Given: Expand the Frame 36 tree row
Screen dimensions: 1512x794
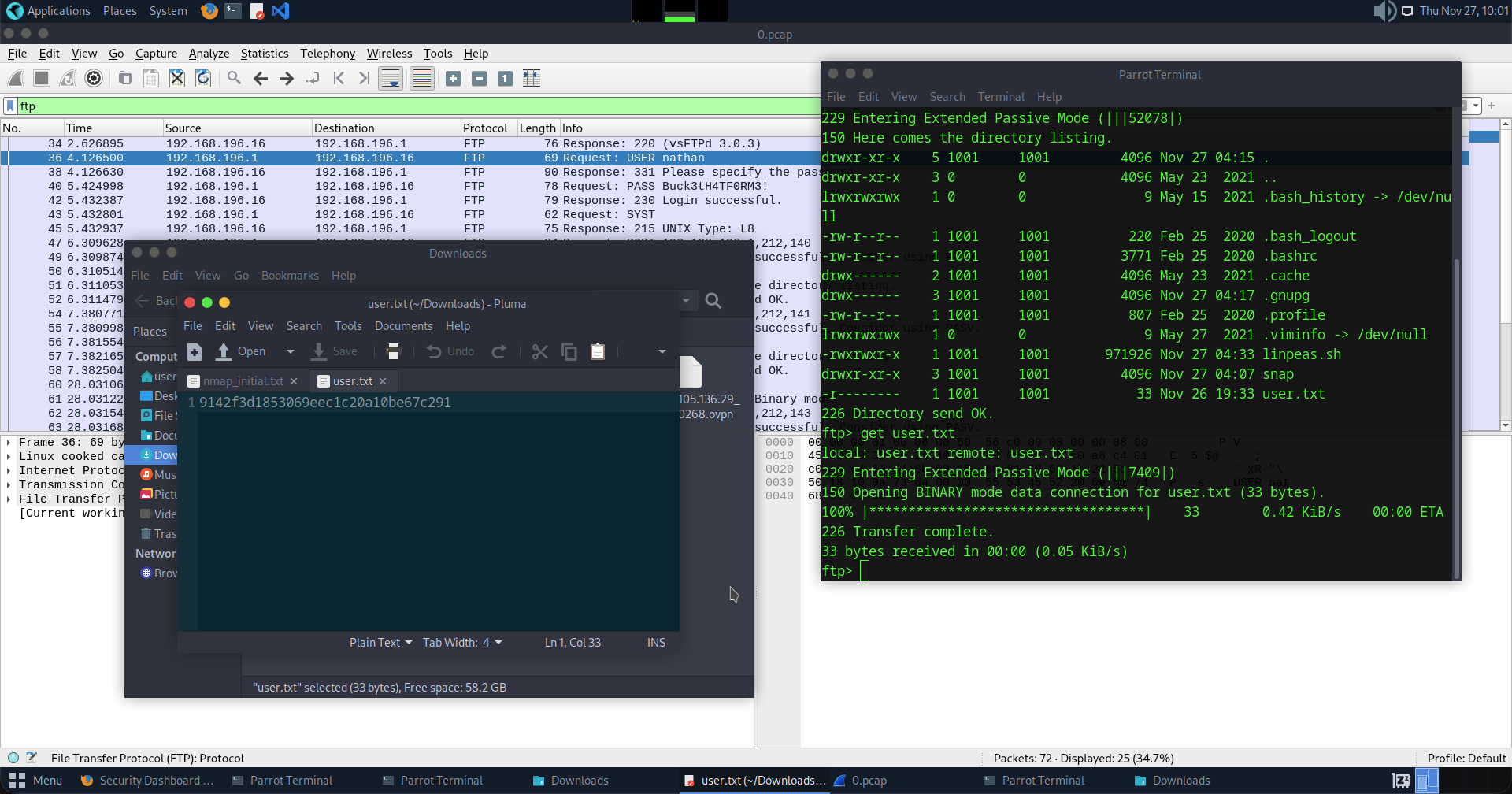Looking at the screenshot, I should coord(9,443).
